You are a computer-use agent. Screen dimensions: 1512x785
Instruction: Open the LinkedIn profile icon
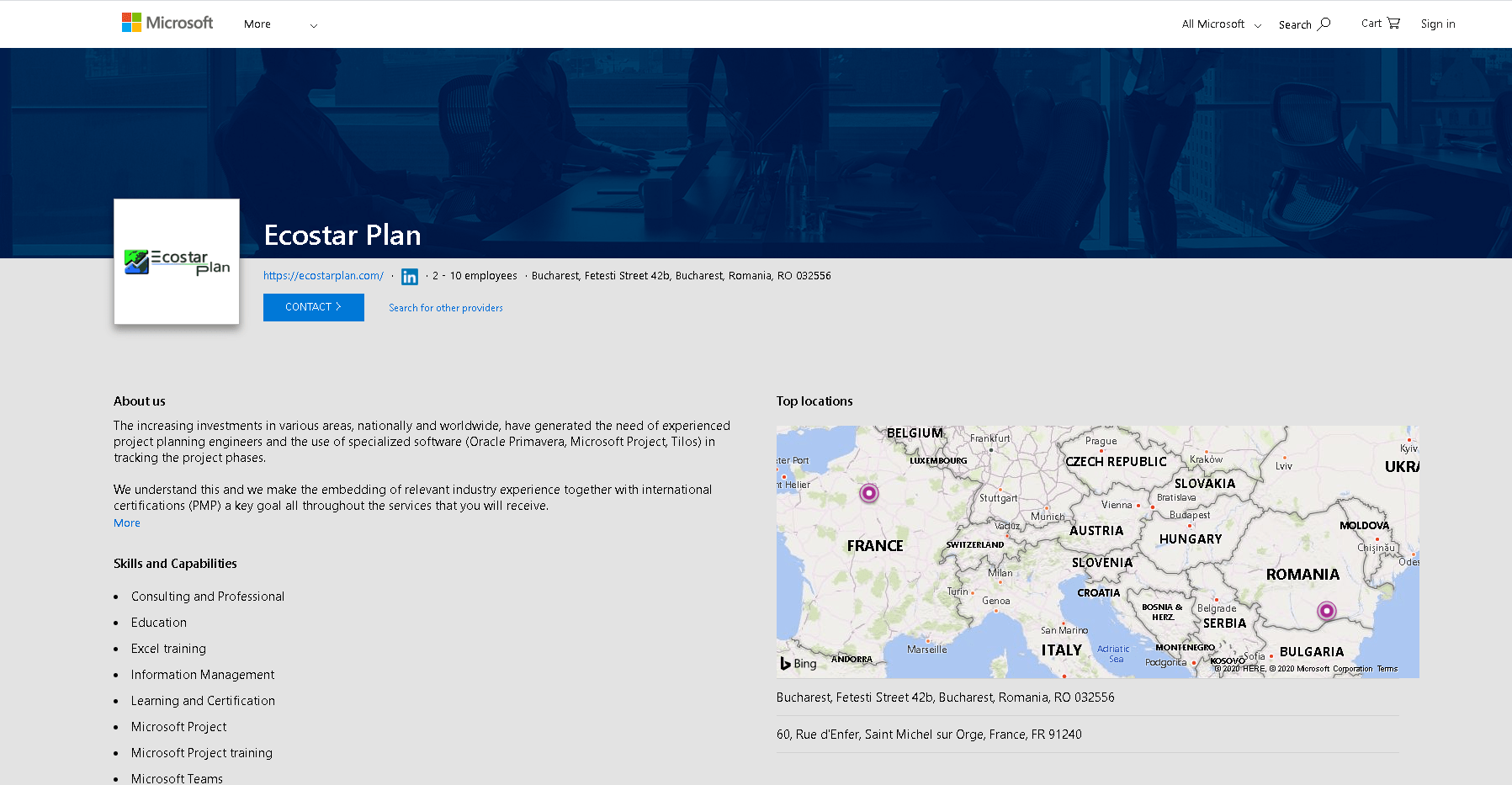pos(410,277)
